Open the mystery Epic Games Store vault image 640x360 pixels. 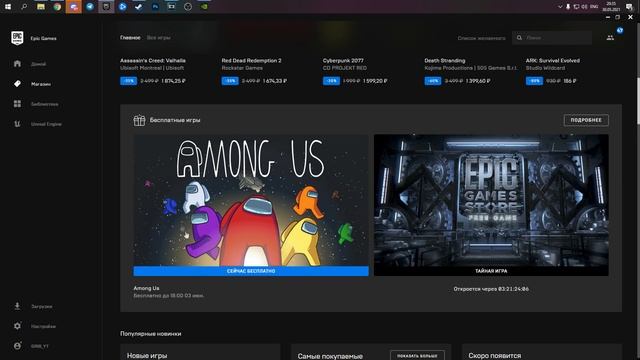[491, 200]
